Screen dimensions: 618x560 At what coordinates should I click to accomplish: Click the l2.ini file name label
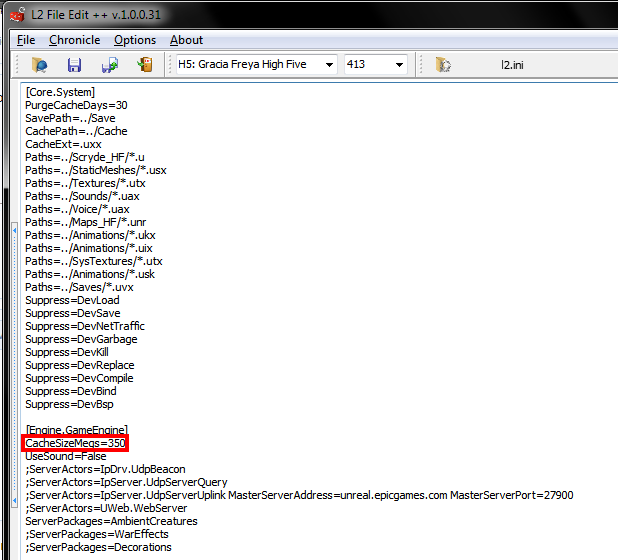(512, 65)
